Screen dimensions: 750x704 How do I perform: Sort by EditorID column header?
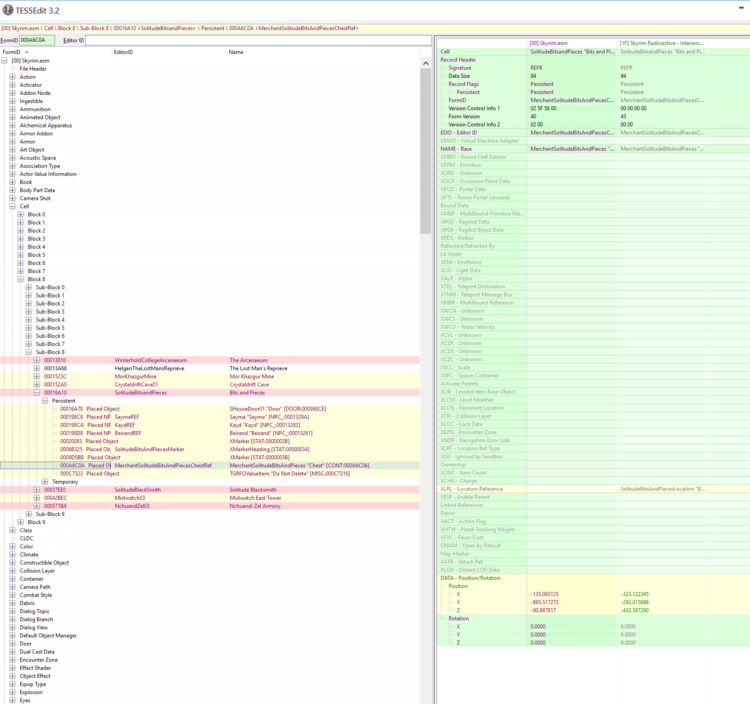(x=123, y=52)
